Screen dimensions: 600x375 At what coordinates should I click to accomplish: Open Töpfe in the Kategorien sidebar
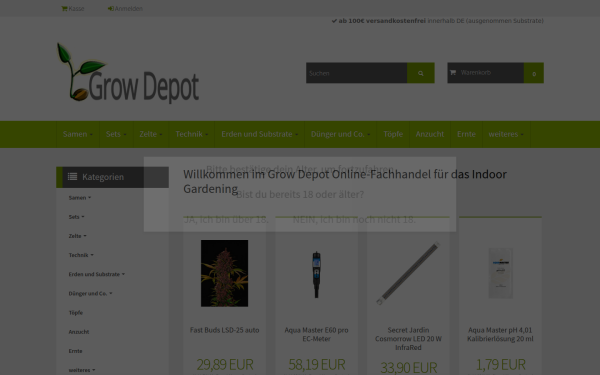76,313
